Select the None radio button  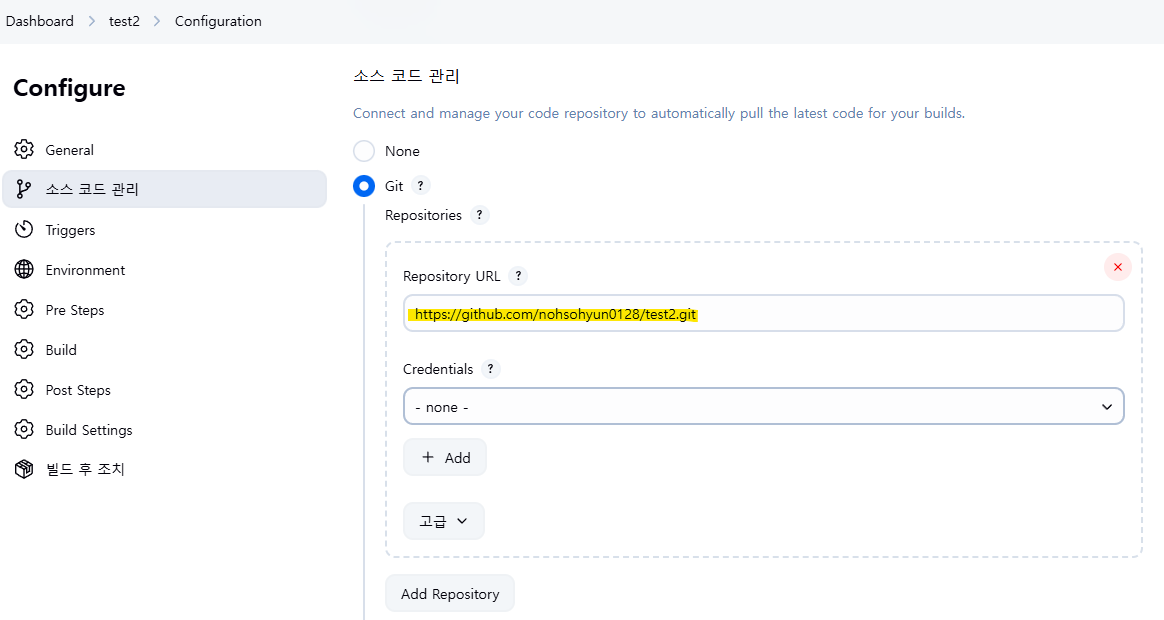(x=365, y=151)
